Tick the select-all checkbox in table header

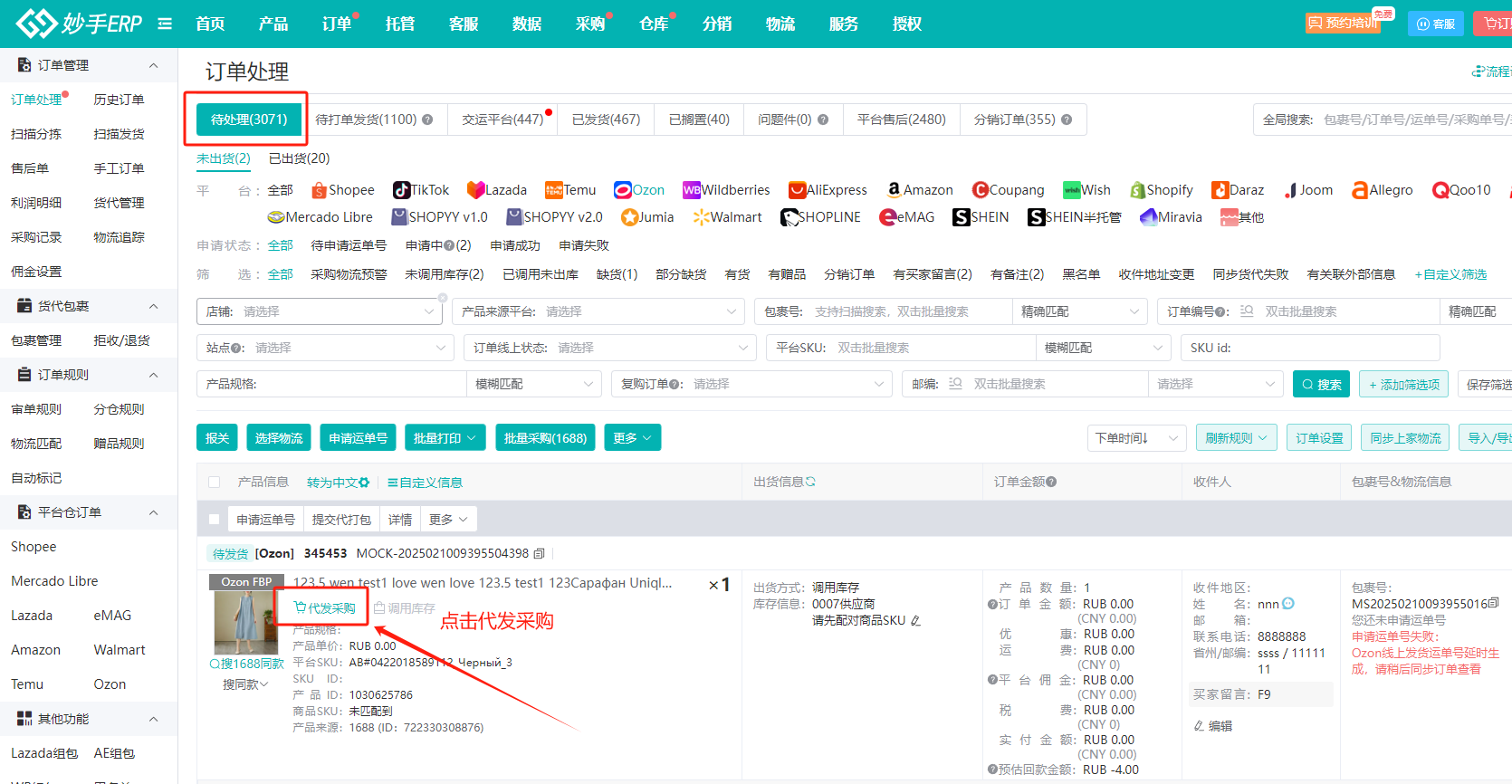[215, 483]
